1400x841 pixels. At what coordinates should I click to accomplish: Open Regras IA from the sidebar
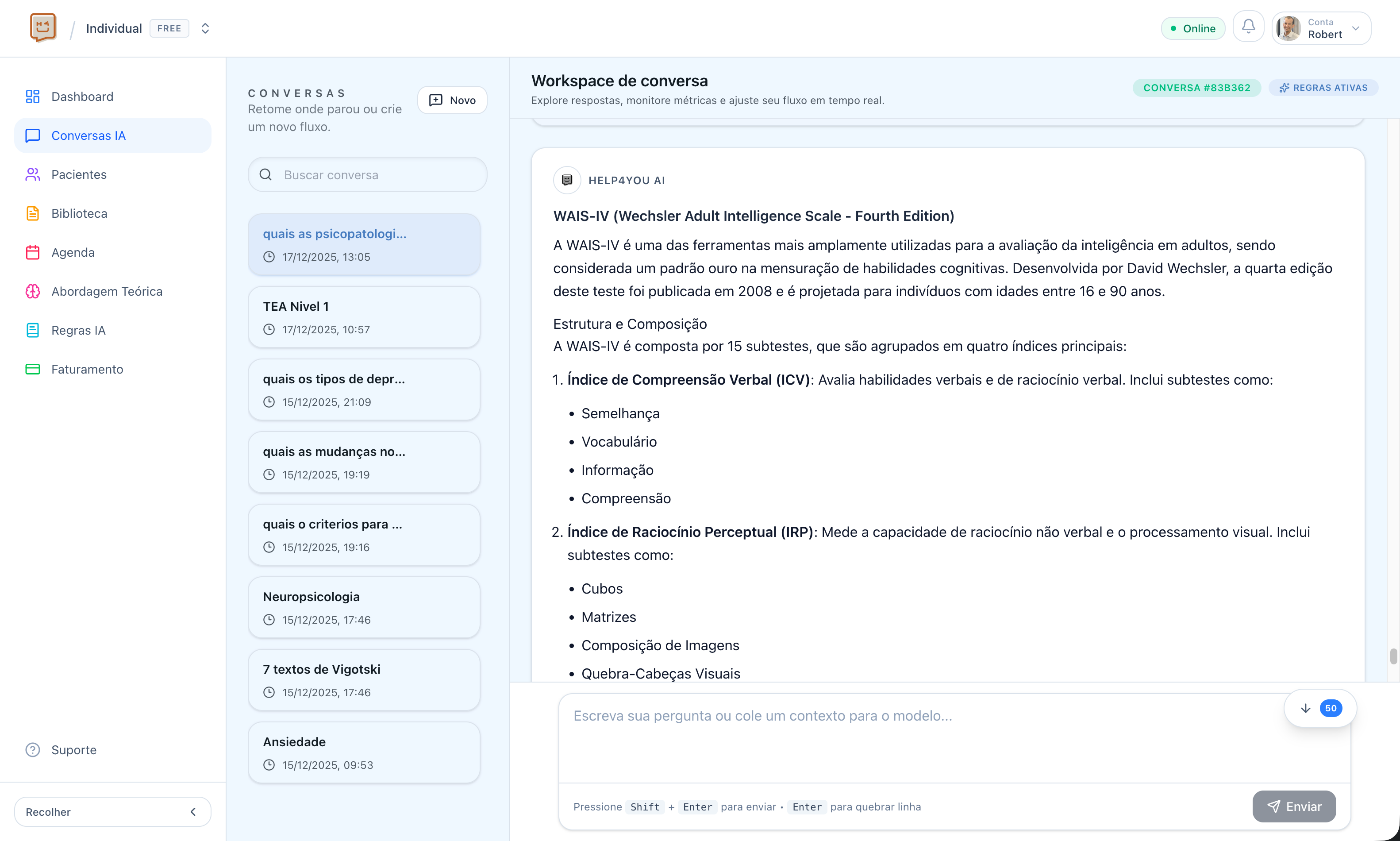pos(77,330)
